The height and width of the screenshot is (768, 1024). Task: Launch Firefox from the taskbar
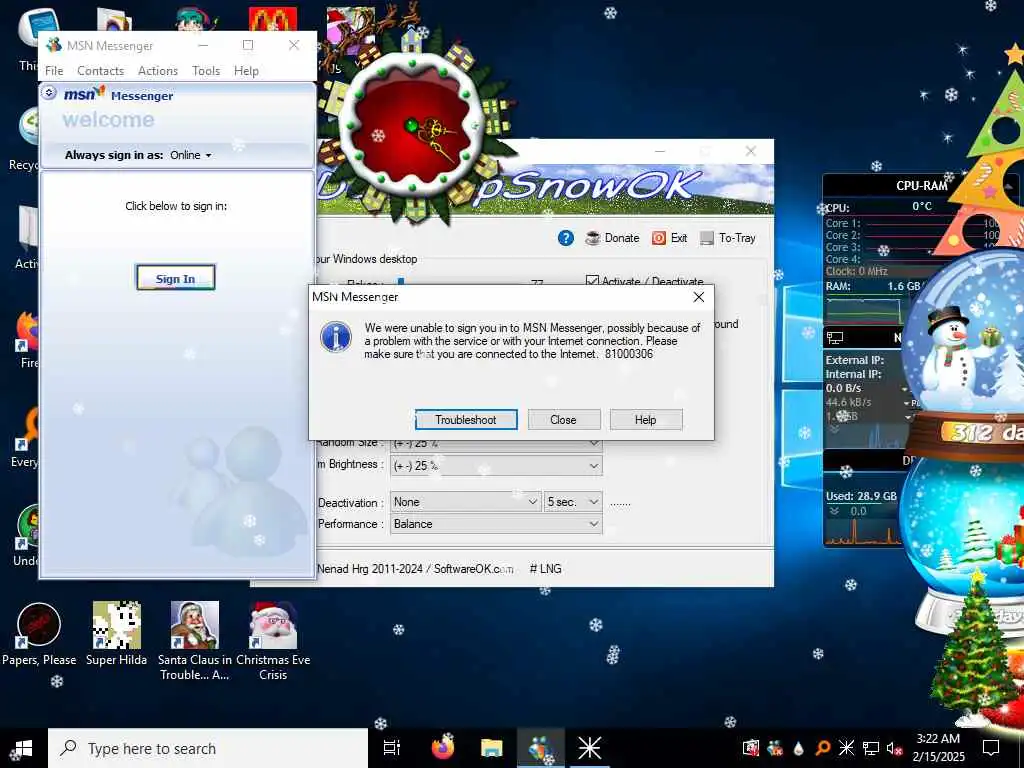point(443,748)
